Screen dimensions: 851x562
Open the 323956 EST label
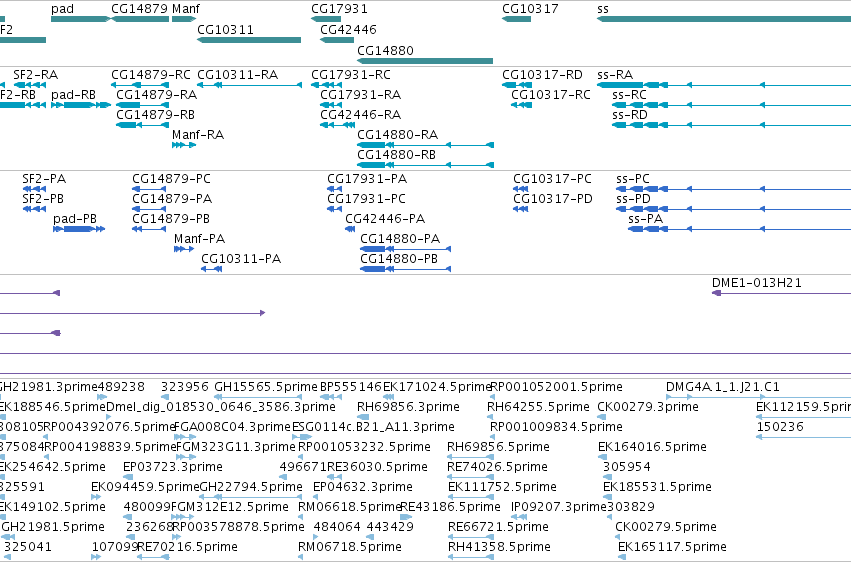click(x=185, y=387)
